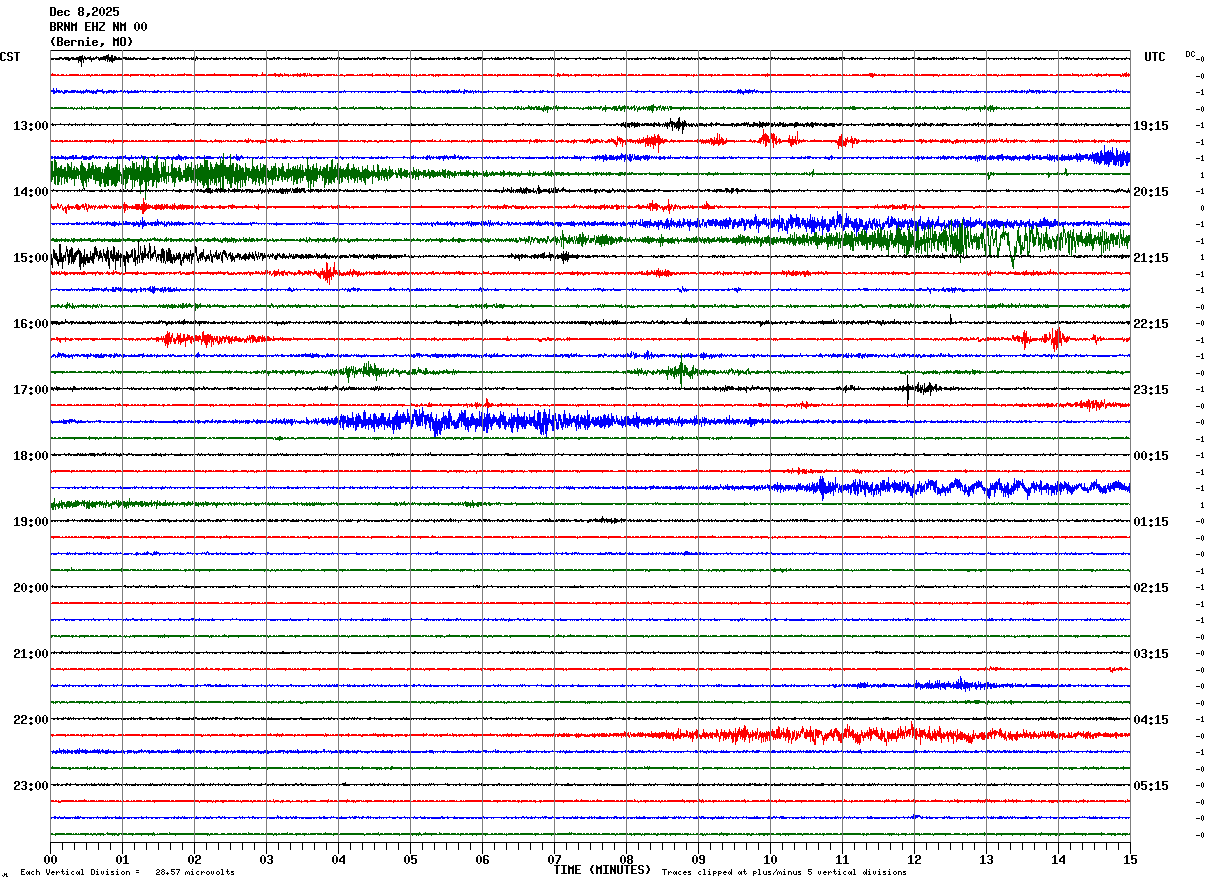Image resolution: width=1210 pixels, height=886 pixels.
Task: Click the 02:15 UTC time label
Action: (1151, 588)
